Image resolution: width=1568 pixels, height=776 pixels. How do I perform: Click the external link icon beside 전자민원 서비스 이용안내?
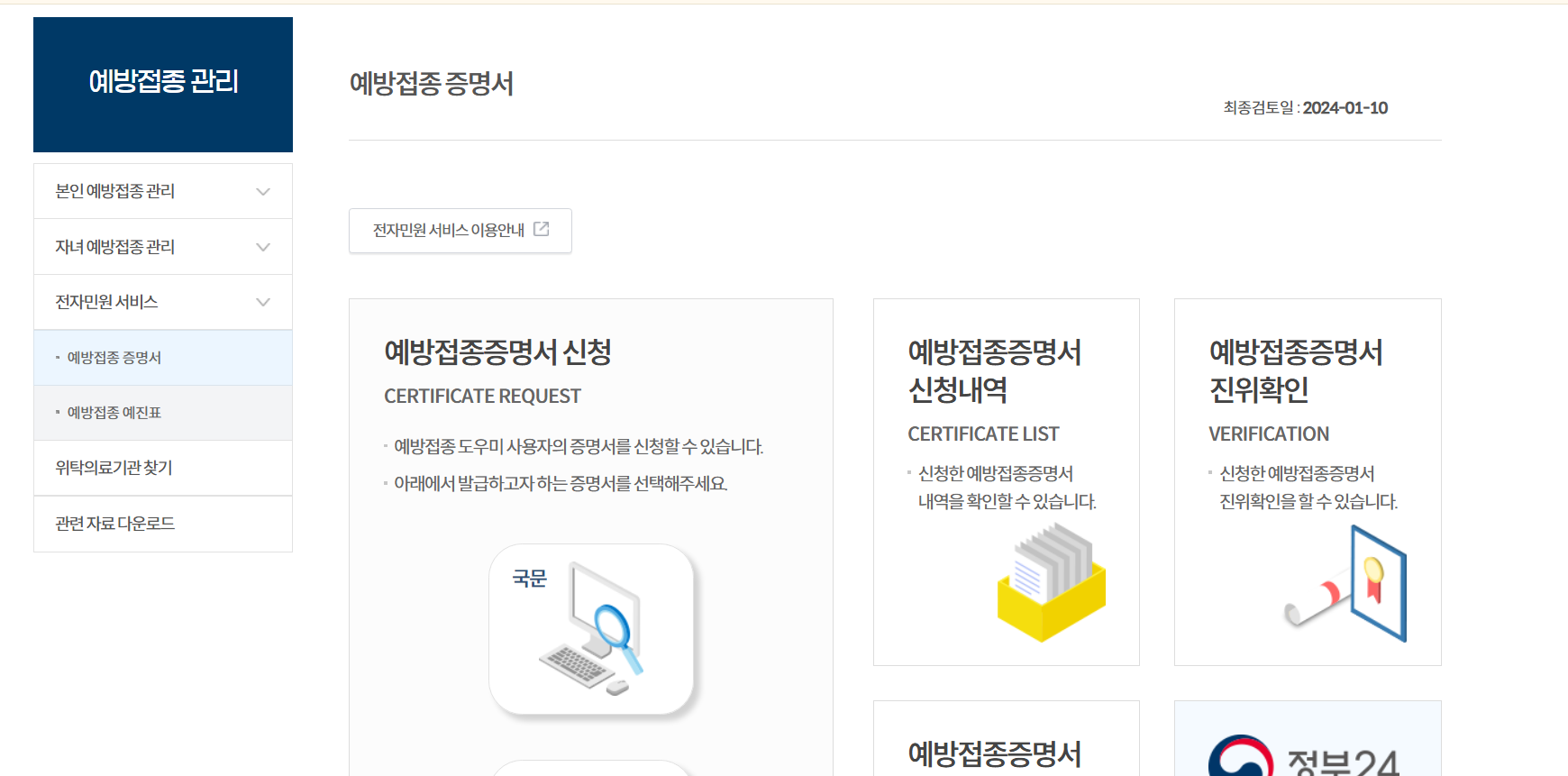(x=542, y=229)
